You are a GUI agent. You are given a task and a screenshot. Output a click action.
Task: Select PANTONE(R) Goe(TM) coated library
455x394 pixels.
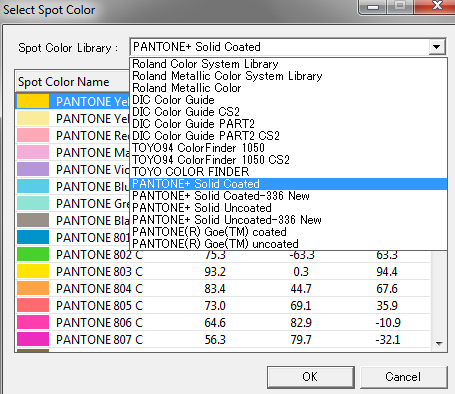point(288,232)
